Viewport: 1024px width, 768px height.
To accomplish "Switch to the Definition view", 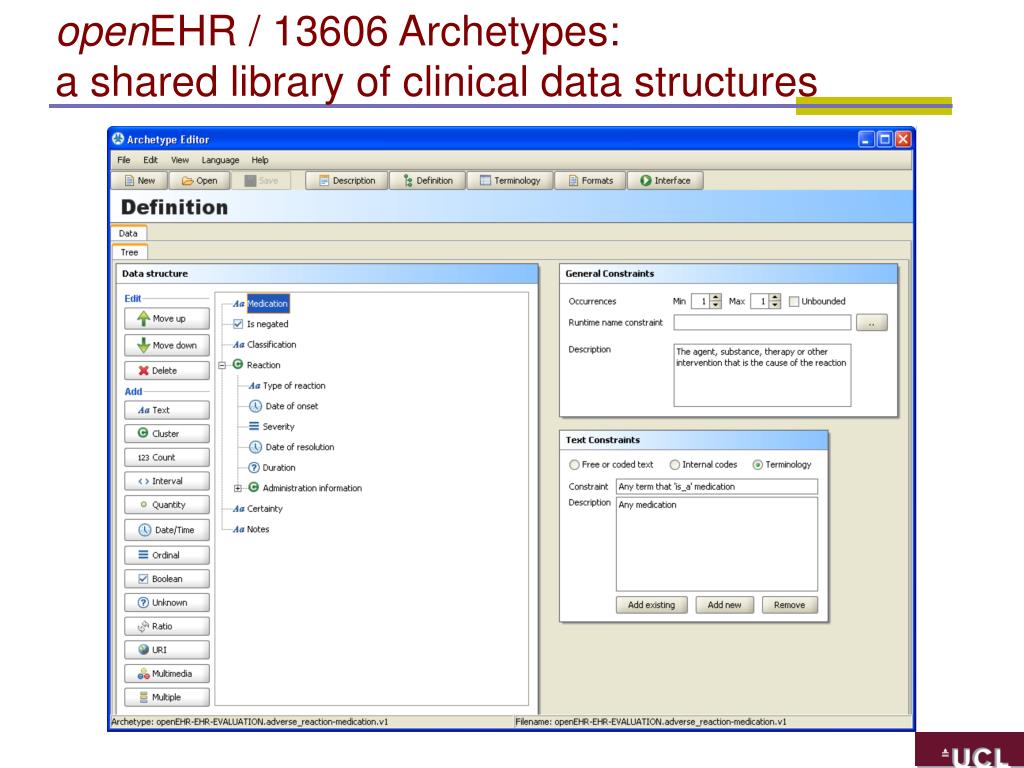I will [428, 181].
